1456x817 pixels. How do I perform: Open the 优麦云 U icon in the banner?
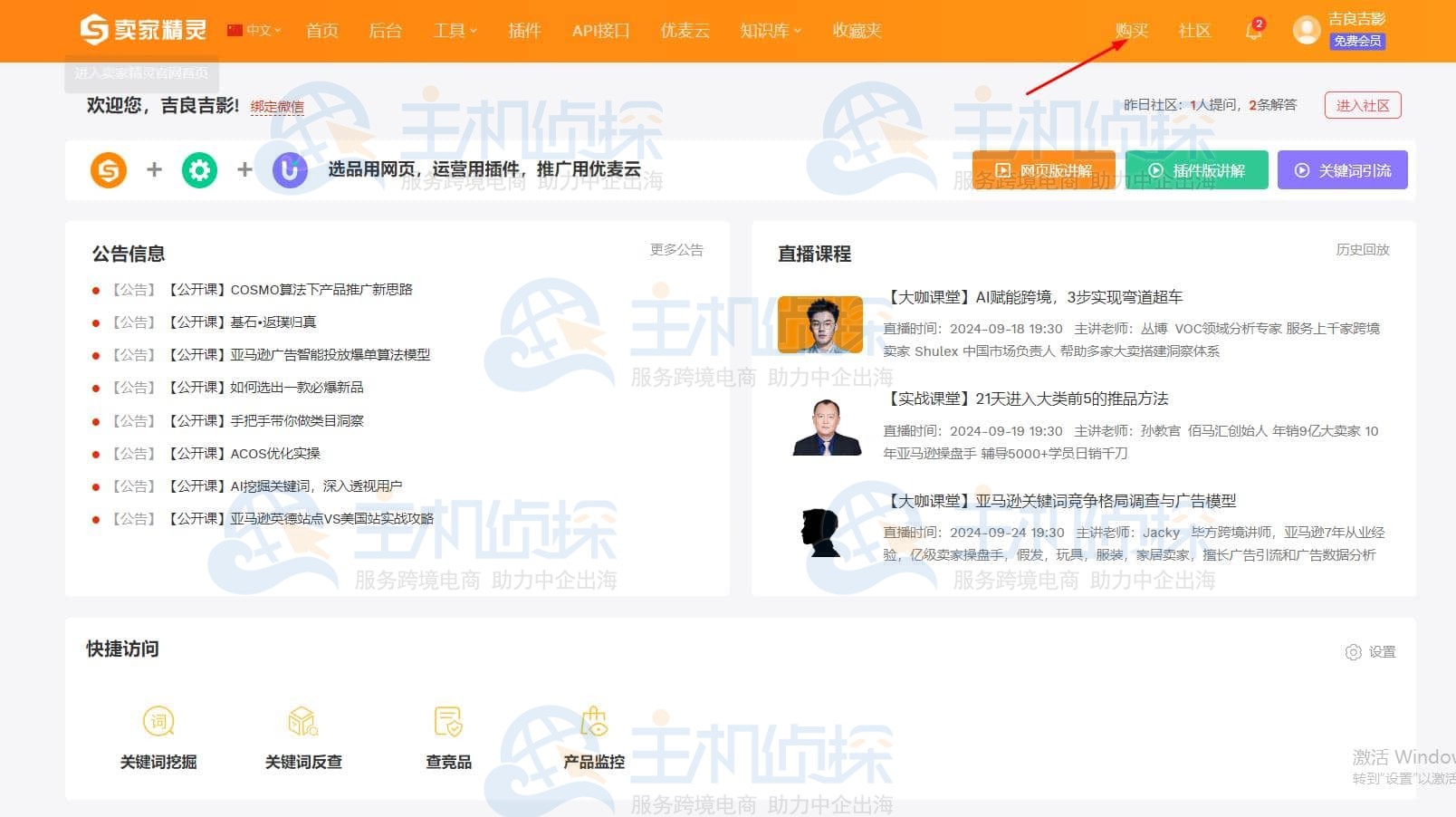pyautogui.click(x=290, y=169)
